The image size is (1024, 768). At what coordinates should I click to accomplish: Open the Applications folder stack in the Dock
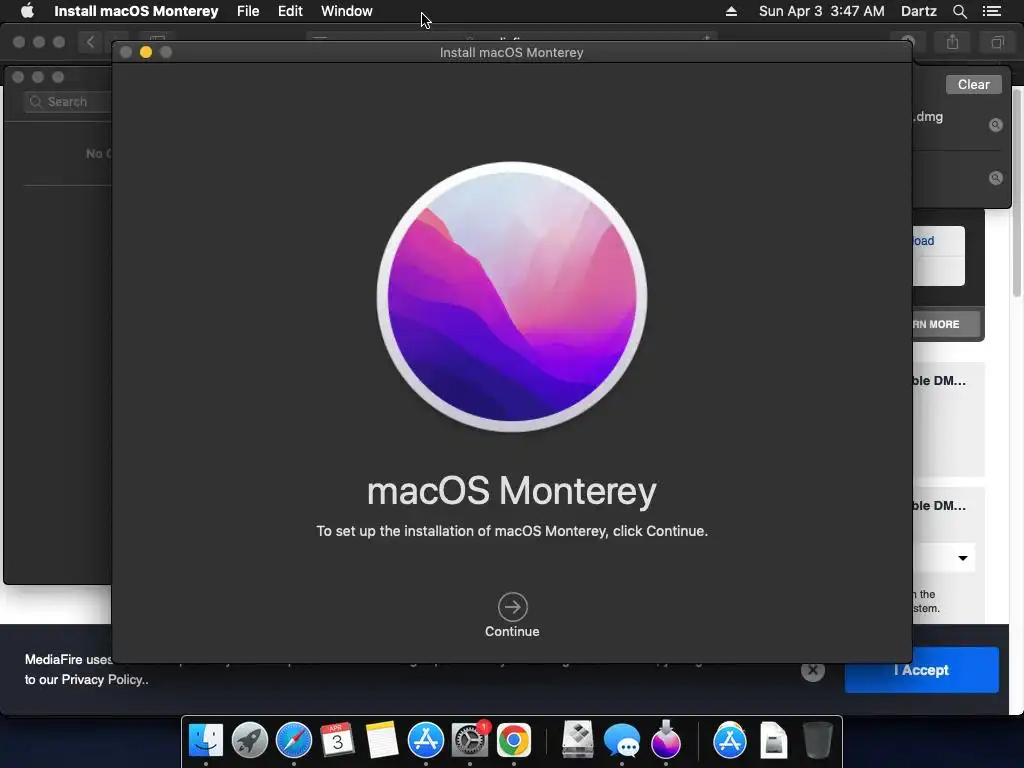[729, 740]
